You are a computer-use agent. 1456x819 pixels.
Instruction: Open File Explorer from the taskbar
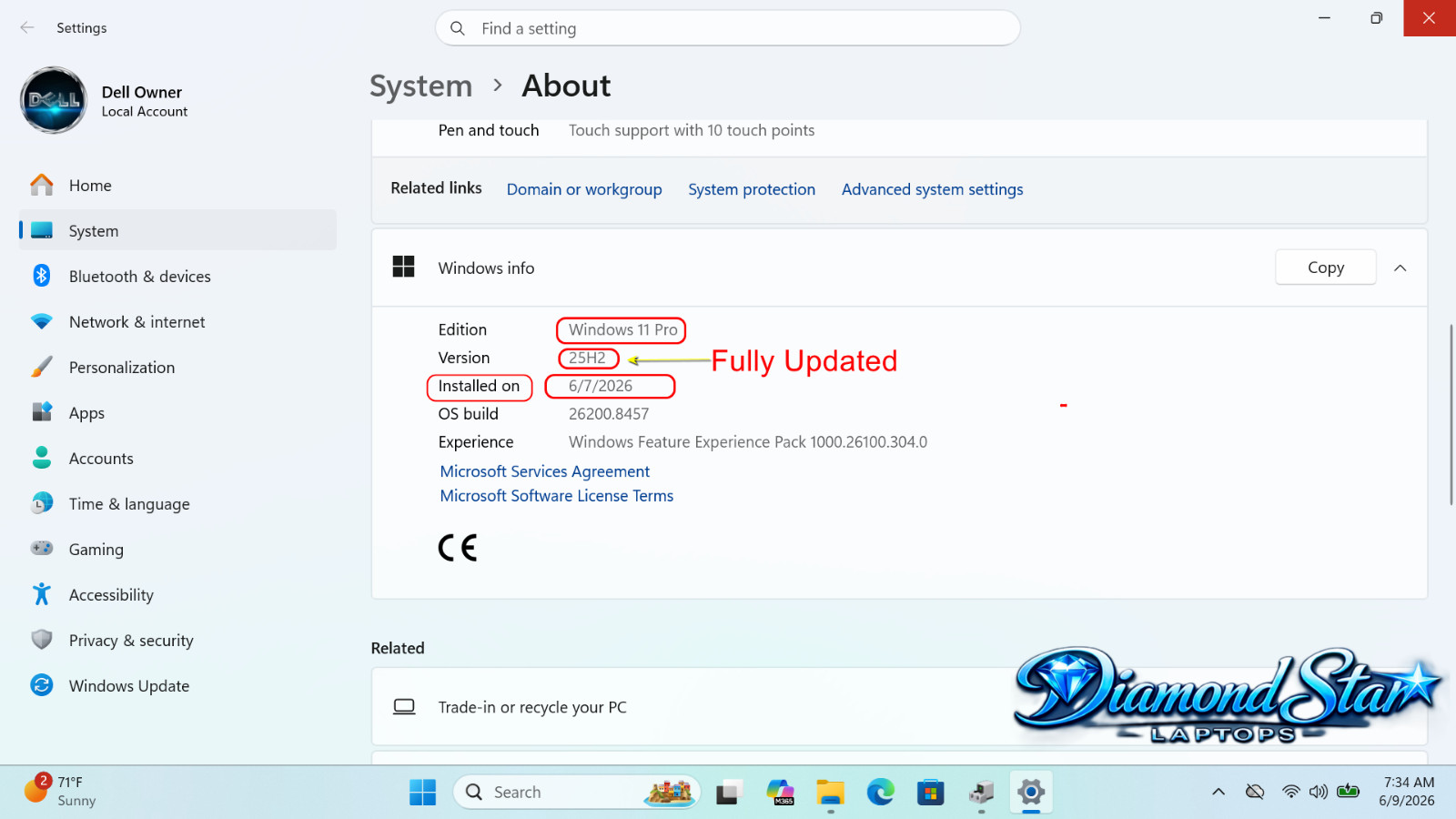pos(830,793)
